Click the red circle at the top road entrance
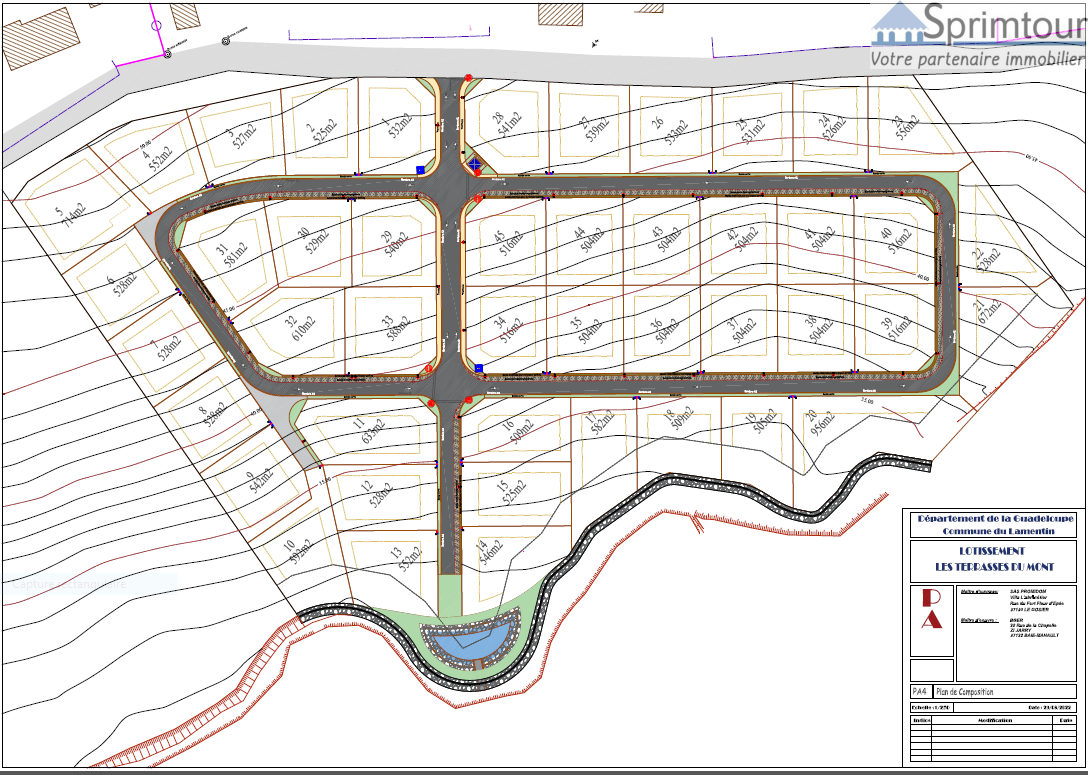Viewport: 1088px width, 775px height. (467, 76)
